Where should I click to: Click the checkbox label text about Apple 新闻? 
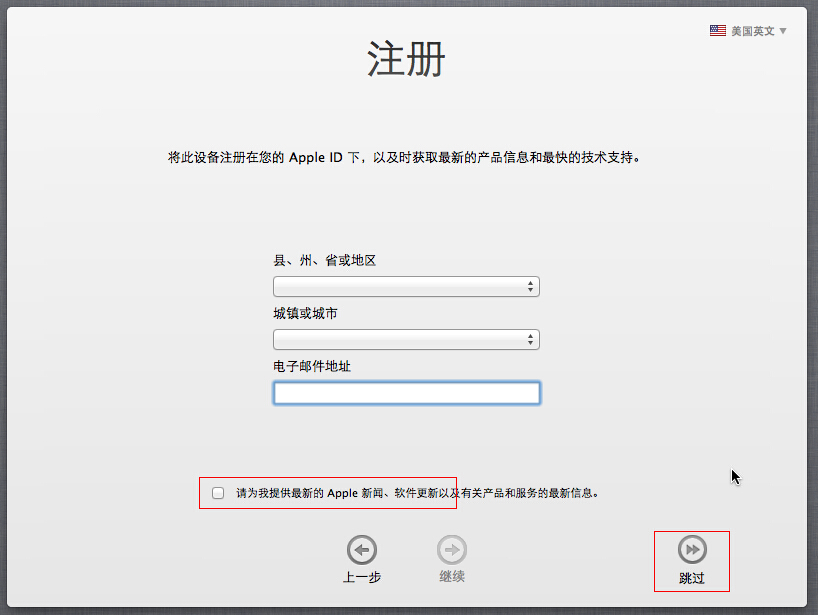click(417, 493)
